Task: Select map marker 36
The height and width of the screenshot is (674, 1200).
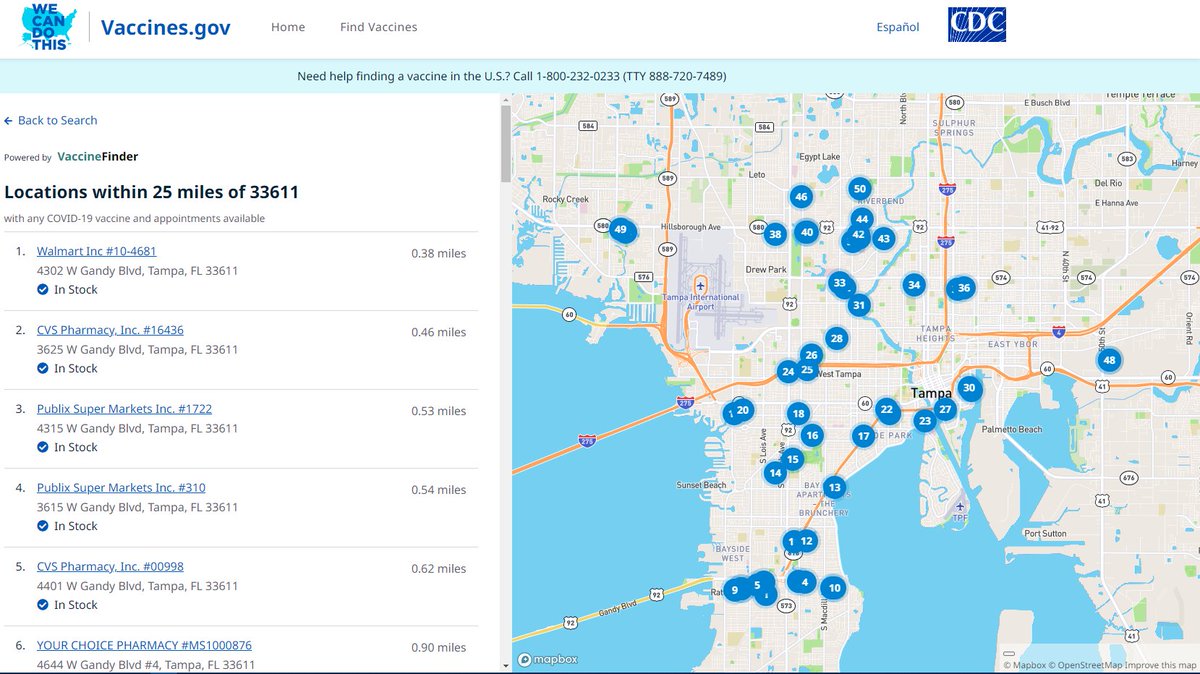Action: [x=964, y=288]
